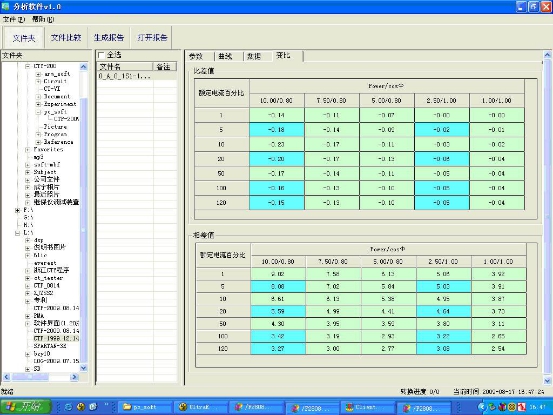Click 比差值 cell row 120, column 1.00/1.00
The width and height of the screenshot is (553, 415).
click(x=497, y=202)
